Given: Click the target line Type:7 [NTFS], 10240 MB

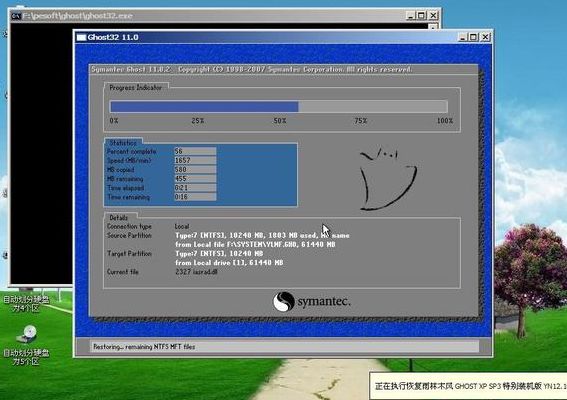Looking at the screenshot, I should (219, 254).
